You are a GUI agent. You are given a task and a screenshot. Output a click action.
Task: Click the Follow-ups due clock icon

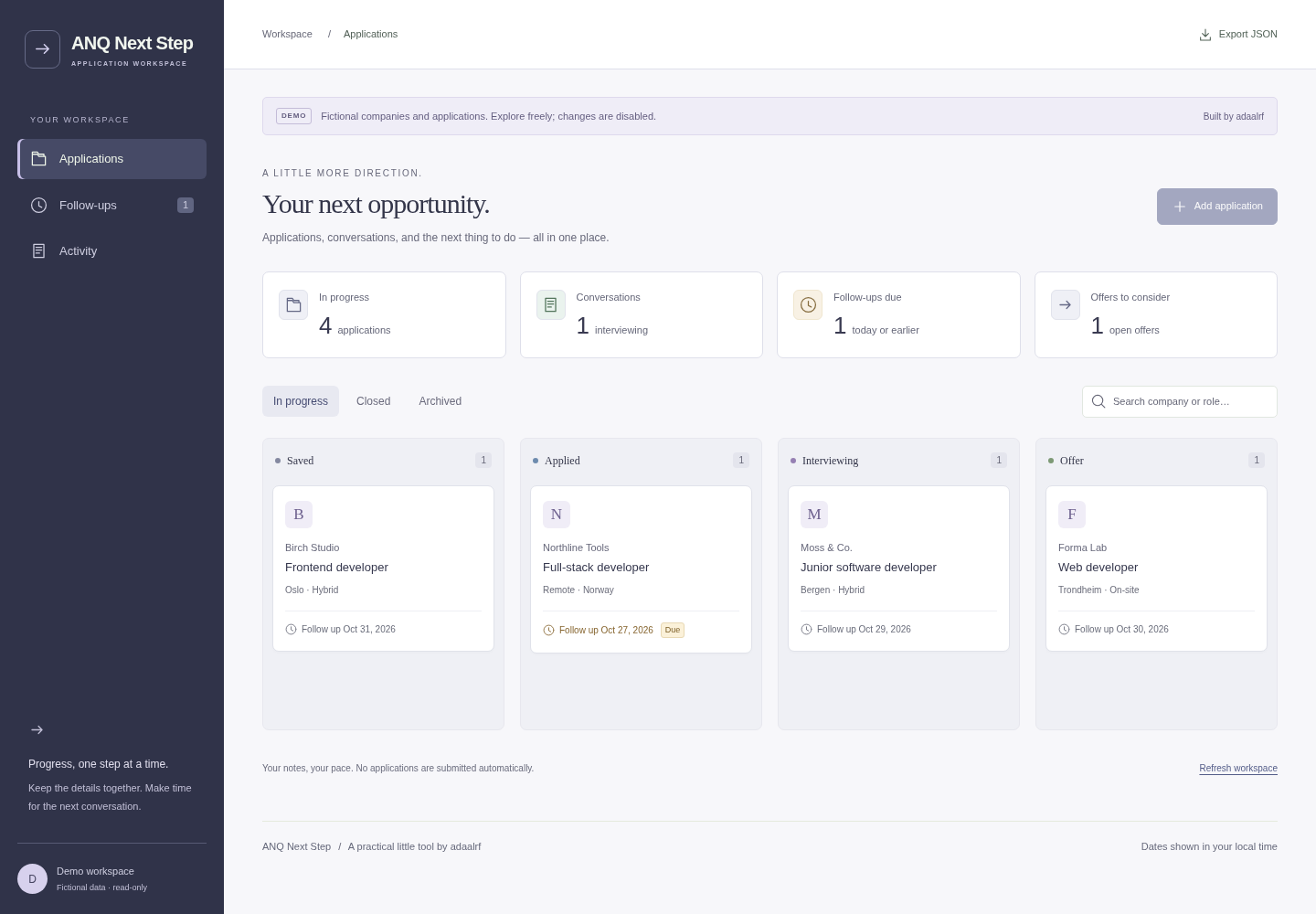[808, 305]
